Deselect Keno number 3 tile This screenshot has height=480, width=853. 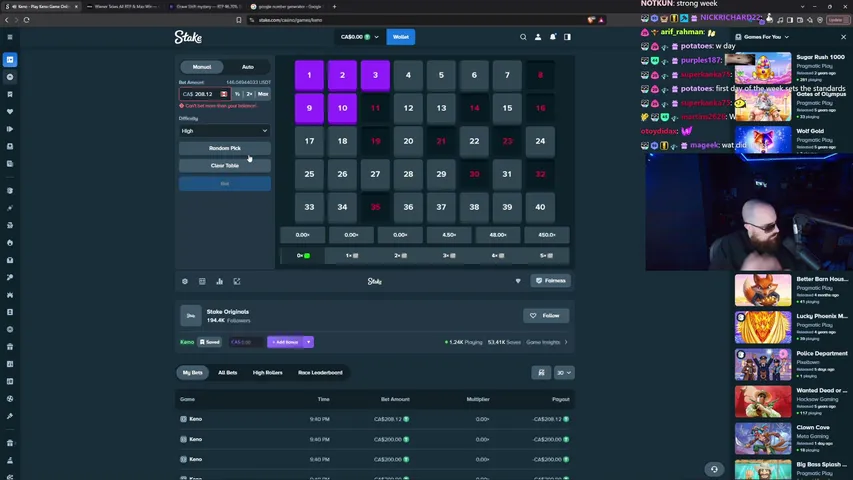point(375,75)
